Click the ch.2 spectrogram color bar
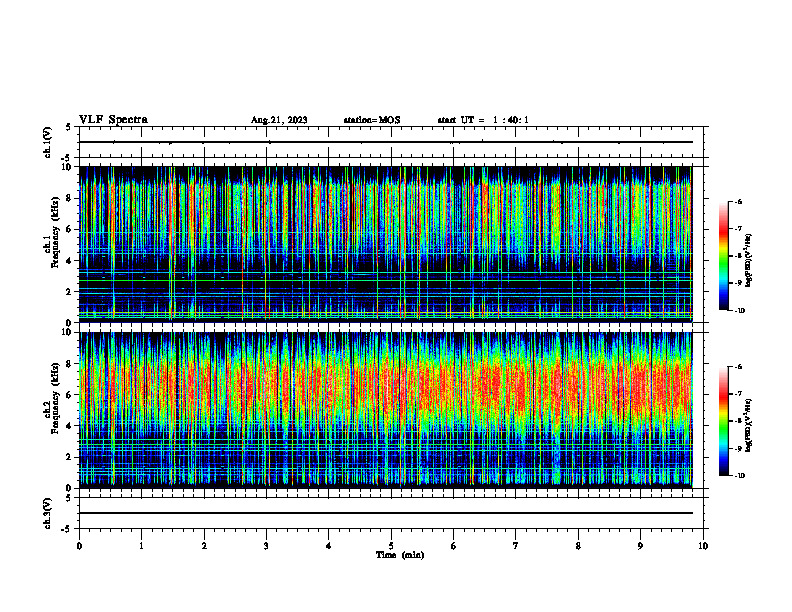The height and width of the screenshot is (612, 792). 723,421
